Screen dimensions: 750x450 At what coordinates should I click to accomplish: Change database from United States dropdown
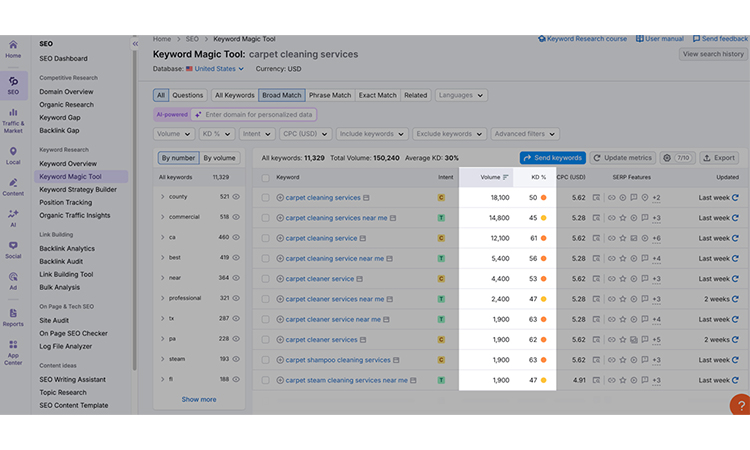click(215, 69)
